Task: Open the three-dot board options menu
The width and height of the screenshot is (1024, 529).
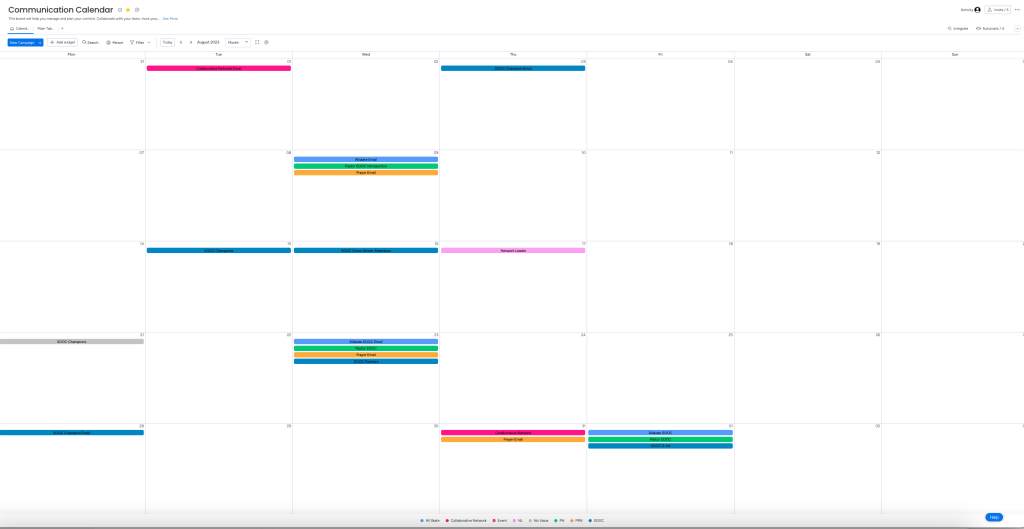Action: [x=1017, y=10]
